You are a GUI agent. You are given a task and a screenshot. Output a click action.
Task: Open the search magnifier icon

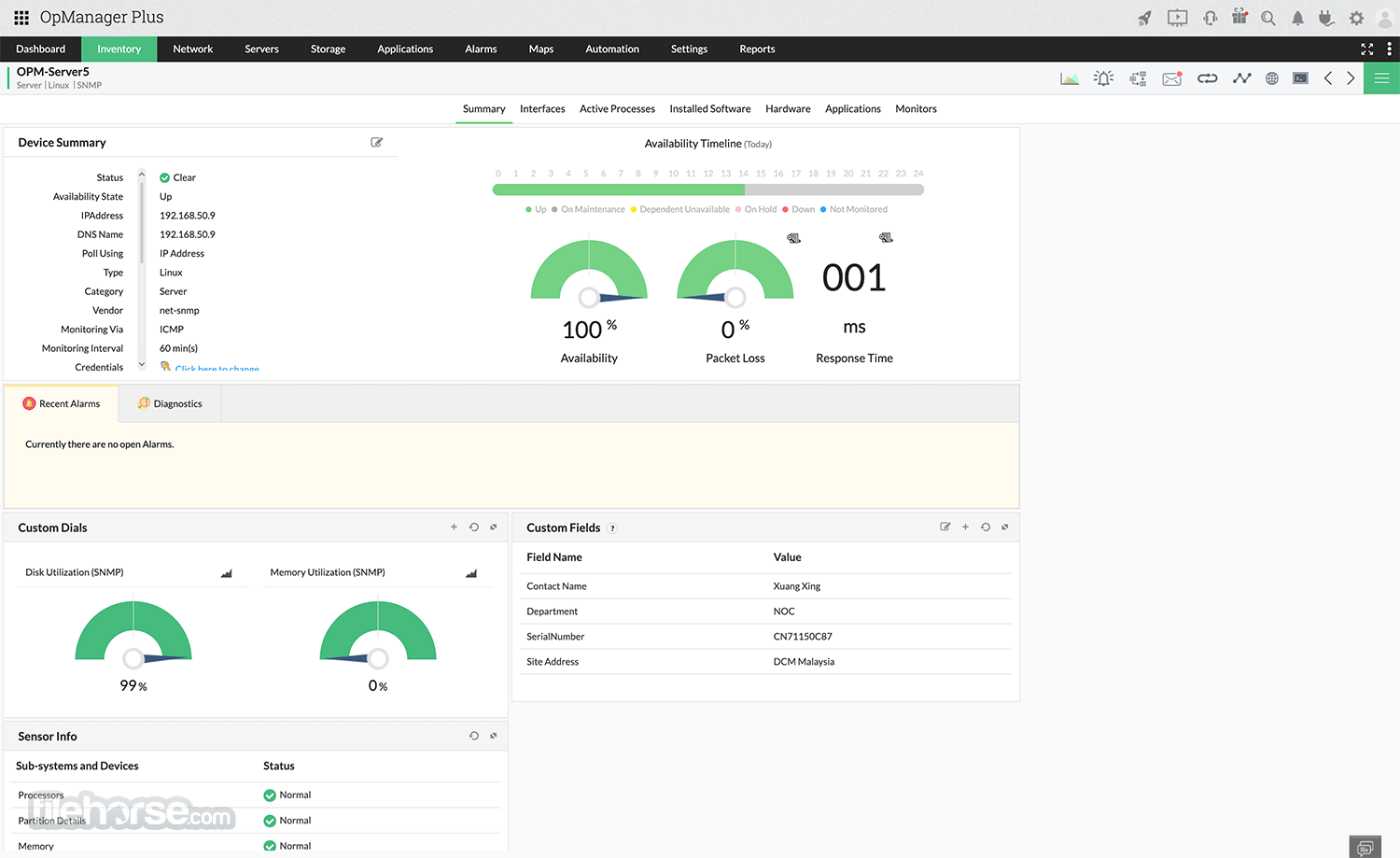click(1267, 18)
